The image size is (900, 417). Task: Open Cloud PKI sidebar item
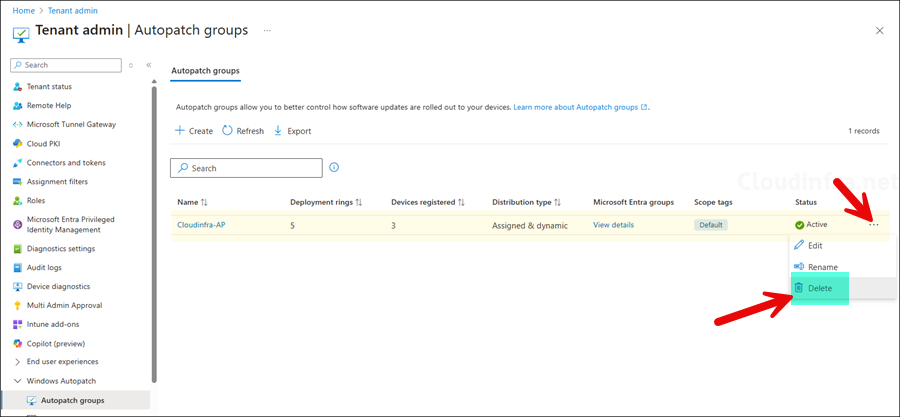(43, 143)
